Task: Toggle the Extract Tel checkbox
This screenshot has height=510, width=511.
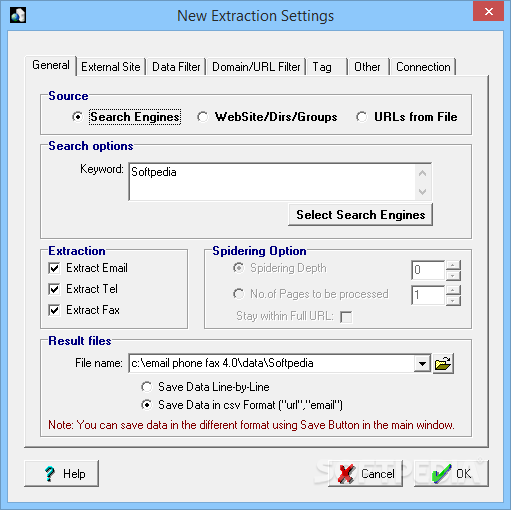Action: tap(83, 289)
